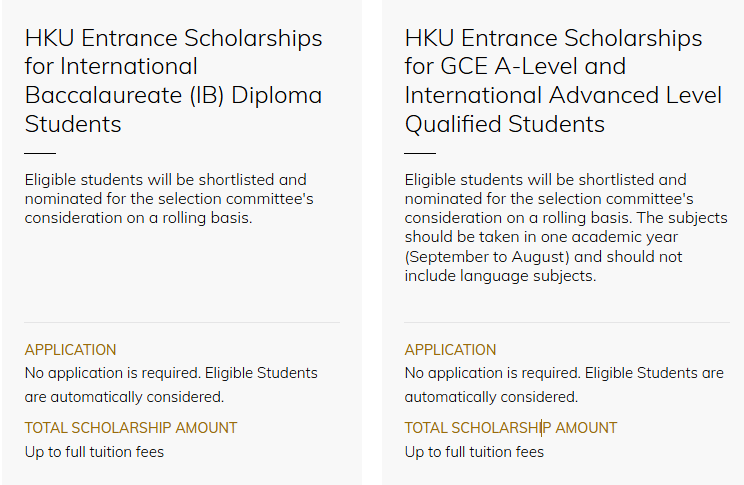Click TOTAL SCHOLARSHIP AMOUNT label in IB card

click(131, 428)
